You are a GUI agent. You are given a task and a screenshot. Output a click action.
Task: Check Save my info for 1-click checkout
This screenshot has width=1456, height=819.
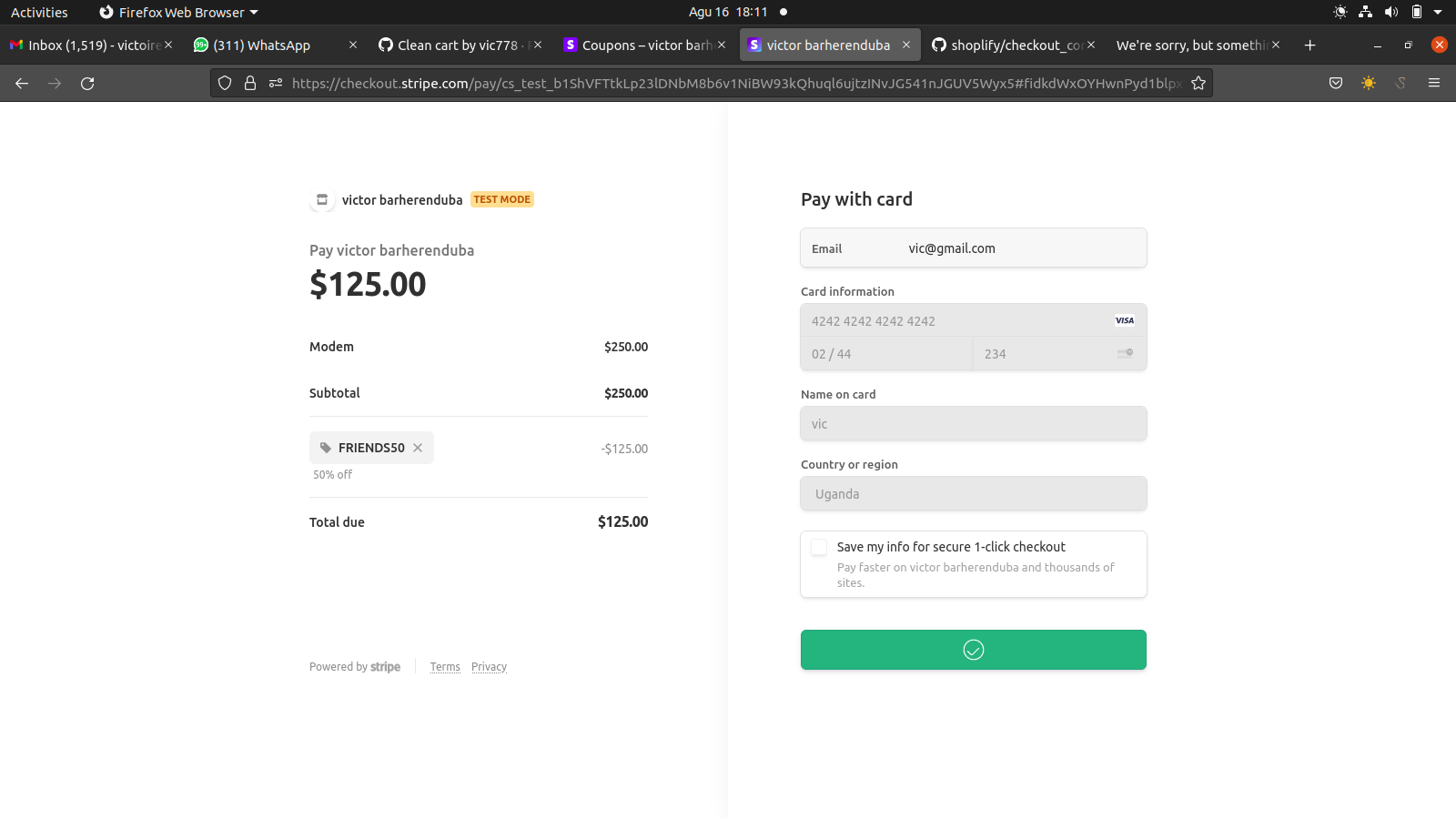pyautogui.click(x=819, y=547)
